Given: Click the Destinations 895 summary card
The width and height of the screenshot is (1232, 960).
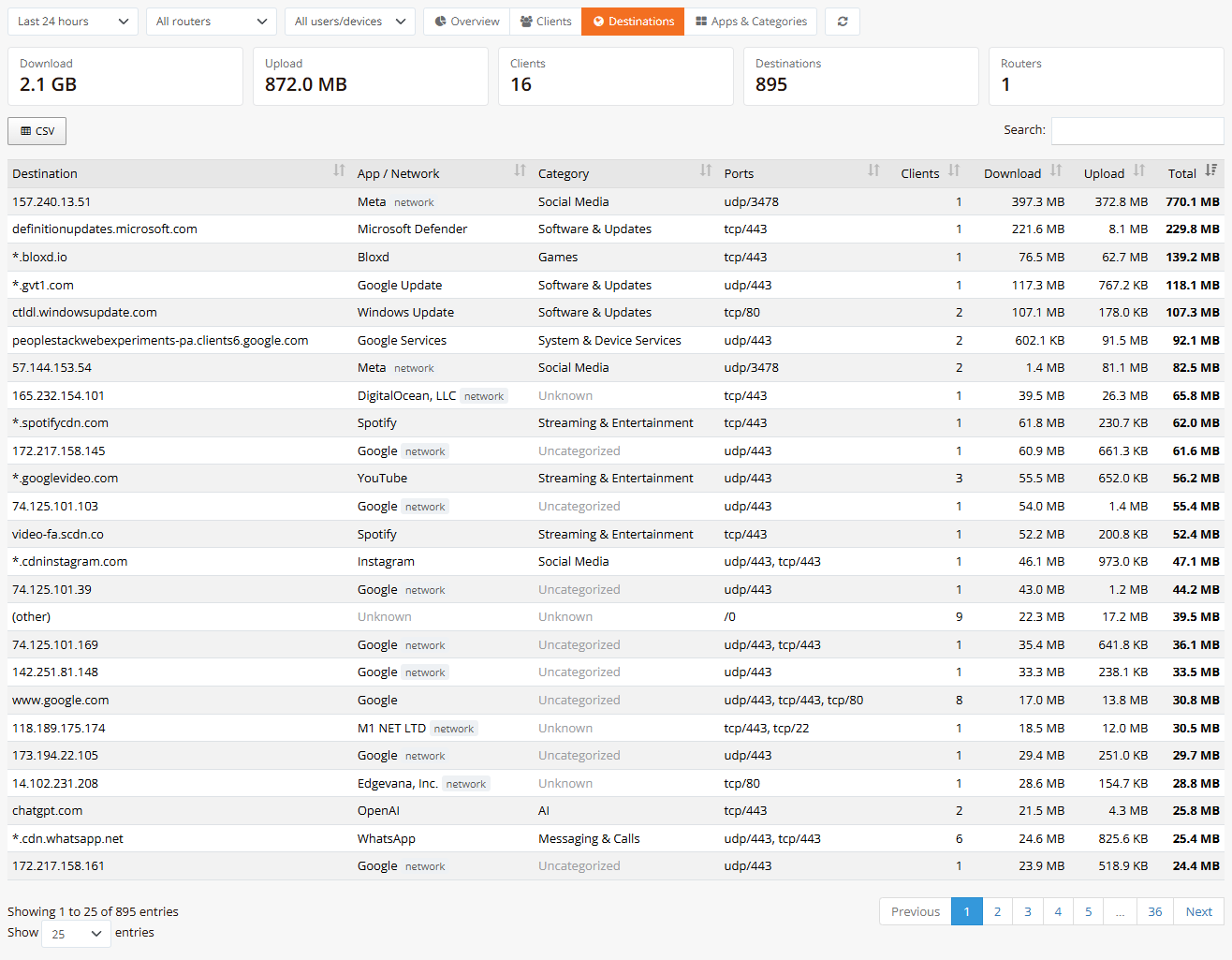Looking at the screenshot, I should pos(861,76).
